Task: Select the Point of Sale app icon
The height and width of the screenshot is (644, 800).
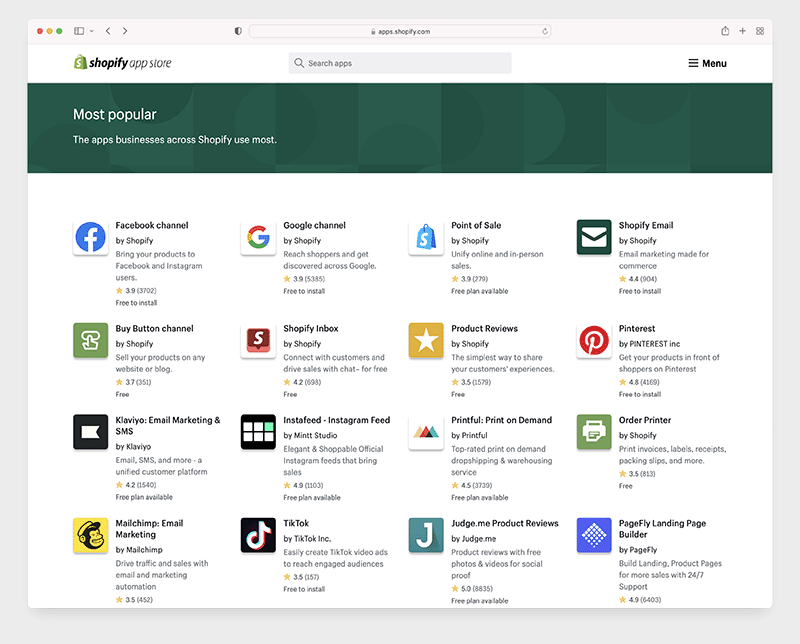Action: (426, 237)
